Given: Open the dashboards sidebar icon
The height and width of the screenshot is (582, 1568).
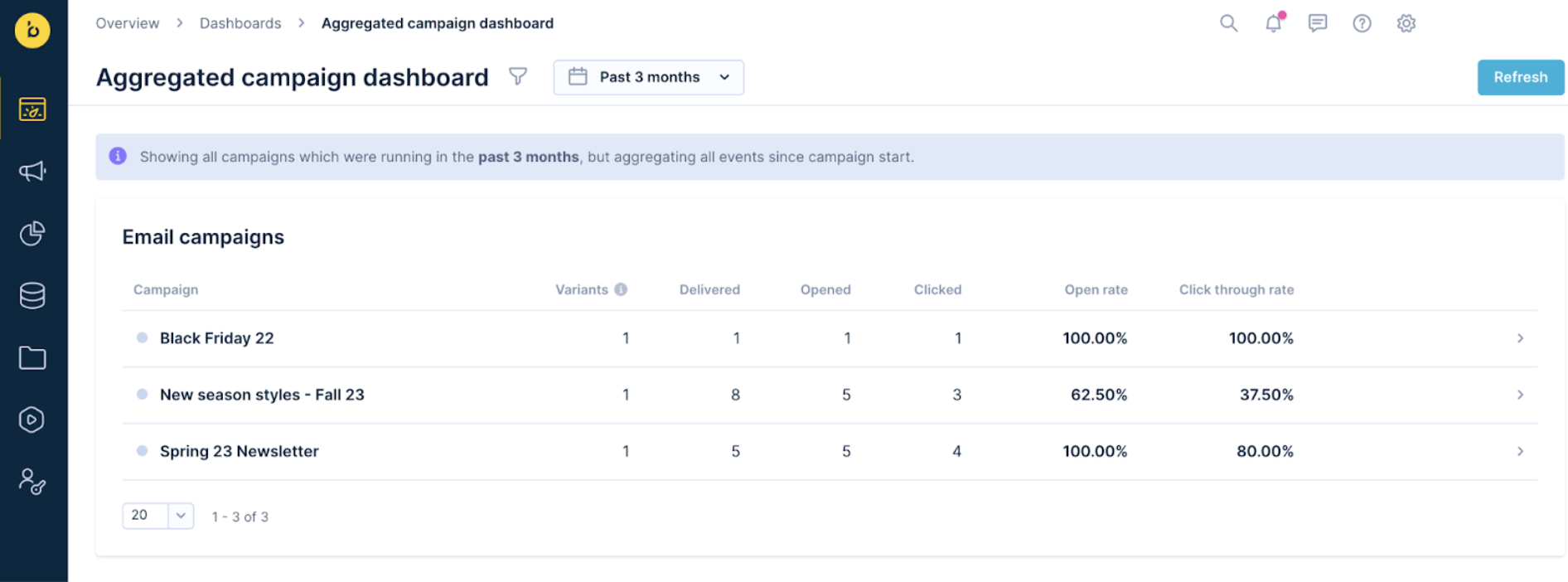Looking at the screenshot, I should pyautogui.click(x=32, y=109).
